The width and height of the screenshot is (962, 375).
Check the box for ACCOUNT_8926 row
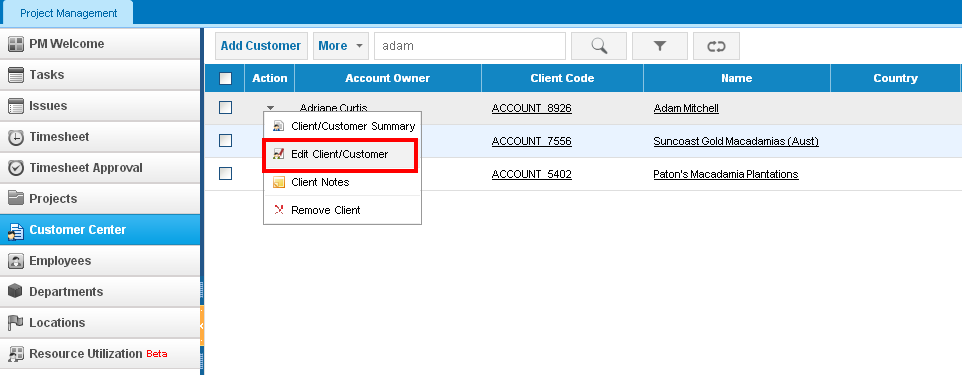226,108
